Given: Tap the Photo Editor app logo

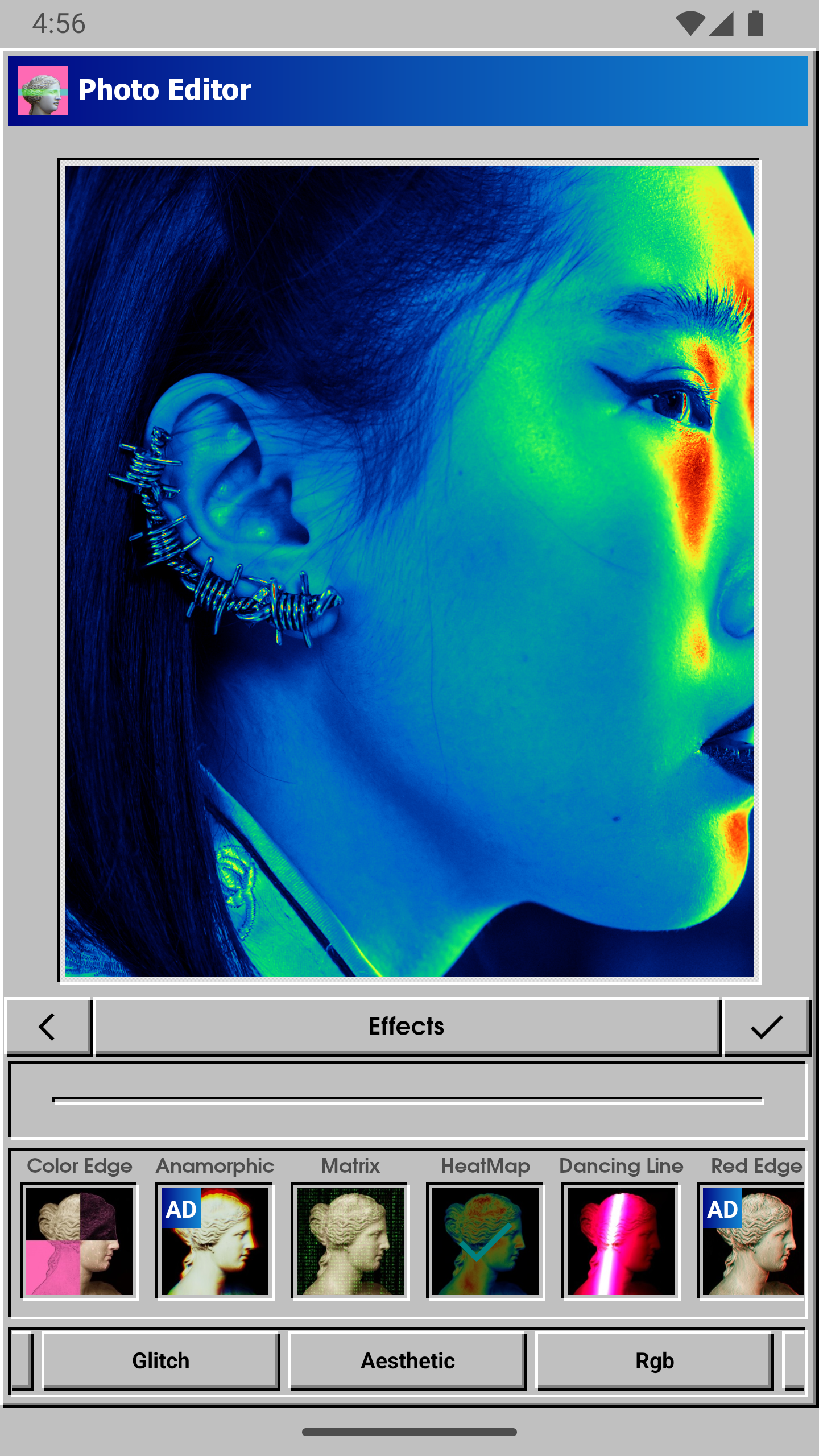Looking at the screenshot, I should tap(43, 90).
